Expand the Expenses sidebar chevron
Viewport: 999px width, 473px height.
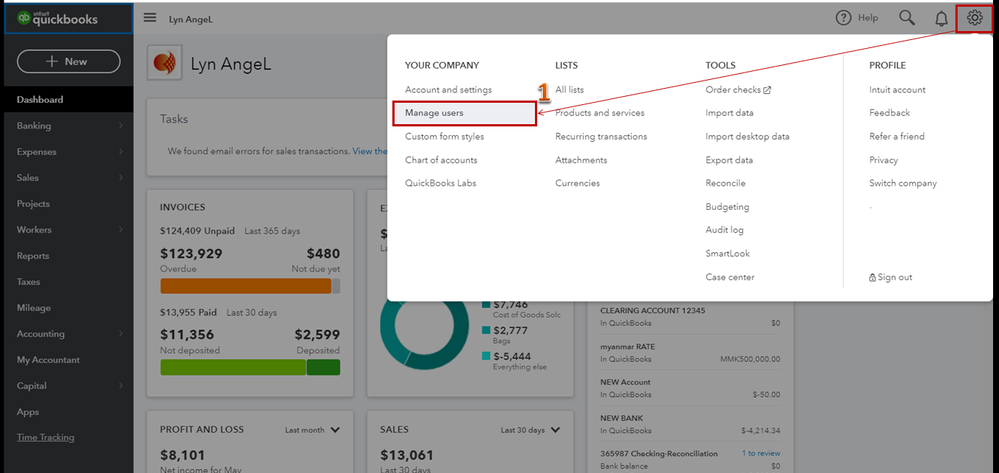[120, 152]
